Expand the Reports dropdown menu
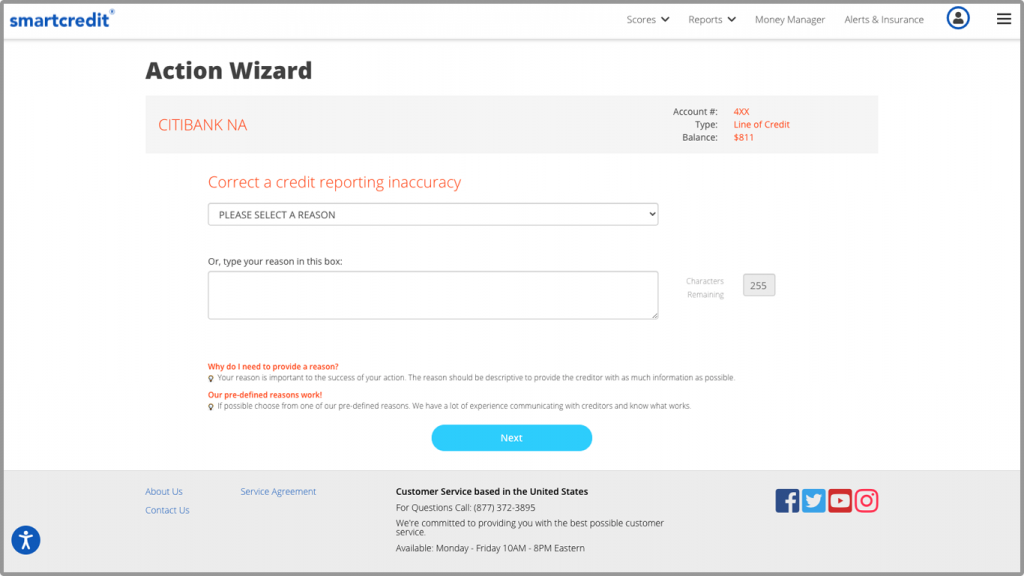1024x576 pixels. pos(711,20)
